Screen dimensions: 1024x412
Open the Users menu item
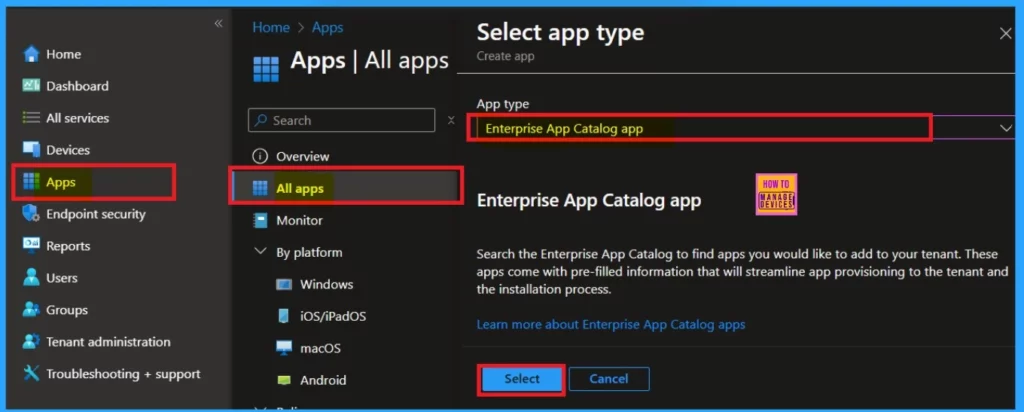click(x=61, y=278)
